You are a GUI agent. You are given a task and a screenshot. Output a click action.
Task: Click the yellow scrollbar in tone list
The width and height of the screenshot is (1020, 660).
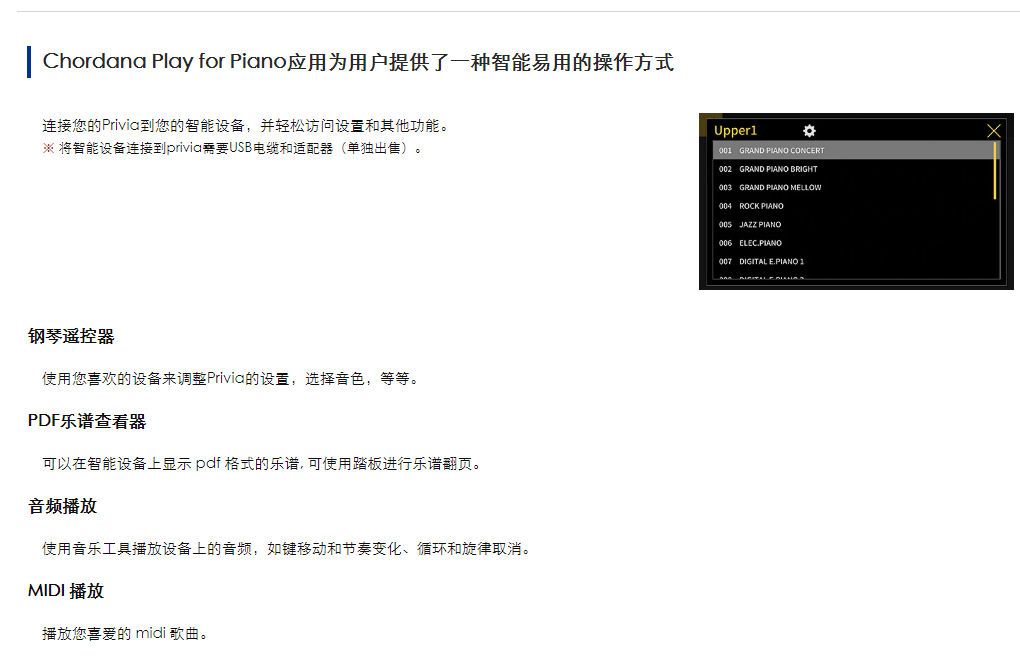click(995, 170)
